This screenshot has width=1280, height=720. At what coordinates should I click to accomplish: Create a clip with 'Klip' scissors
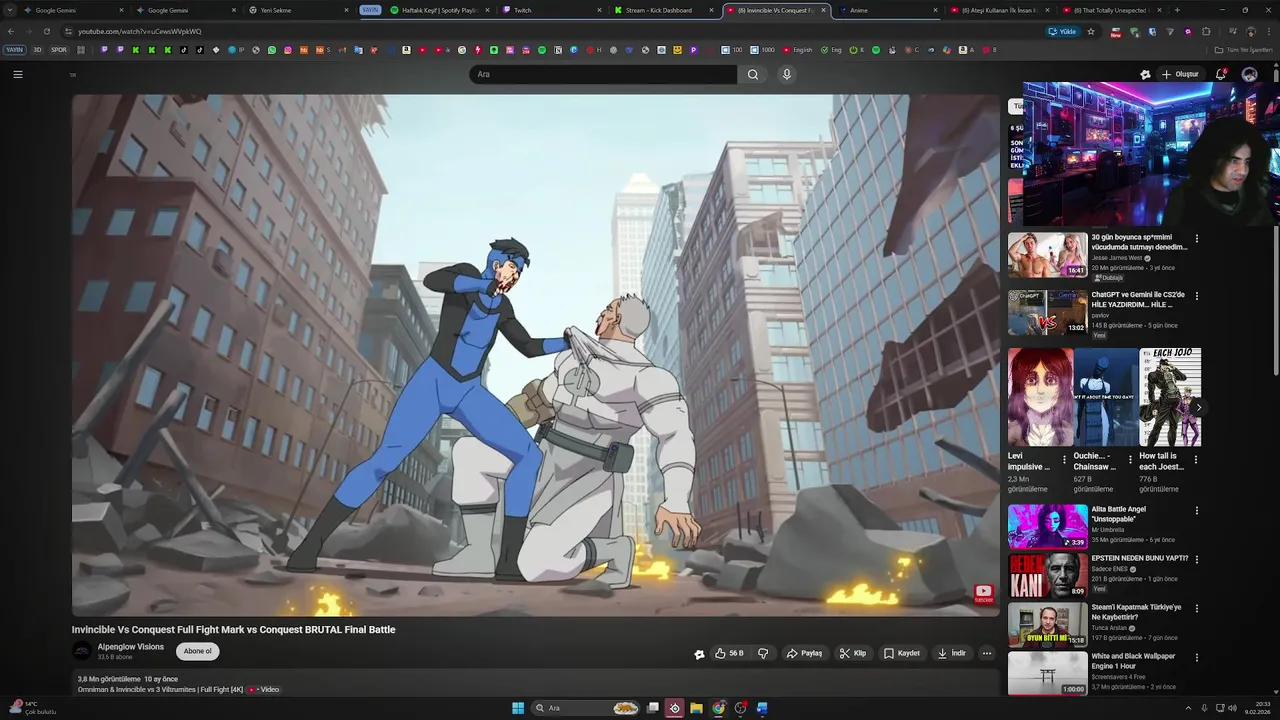pyautogui.click(x=853, y=653)
